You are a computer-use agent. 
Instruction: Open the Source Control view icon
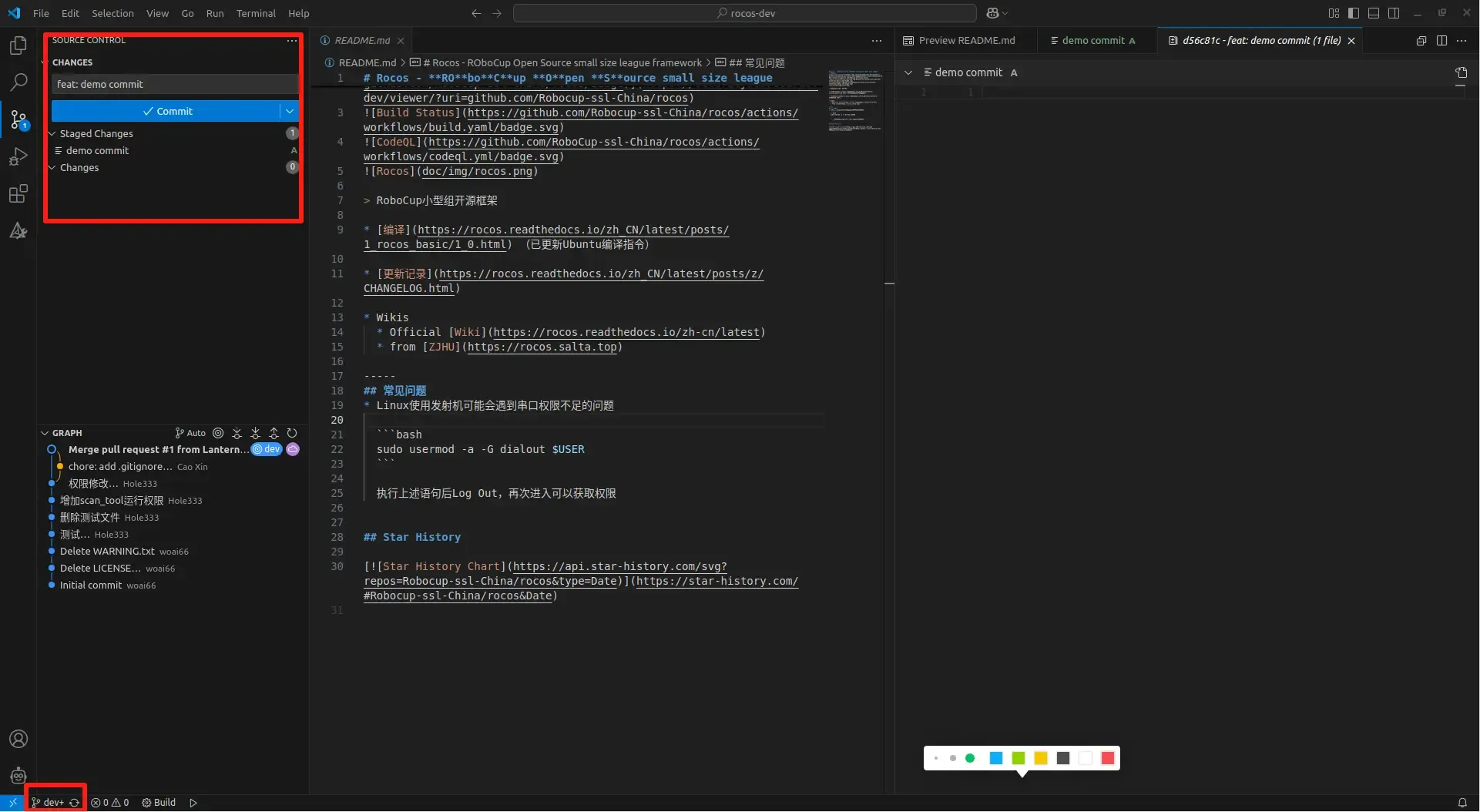click(18, 119)
